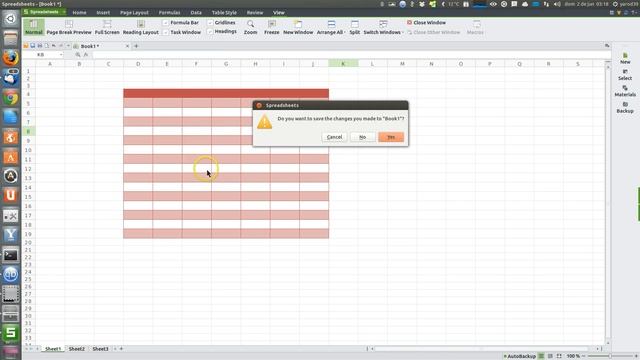
Task: Open the Page Layout ribbon tab
Action: click(134, 13)
